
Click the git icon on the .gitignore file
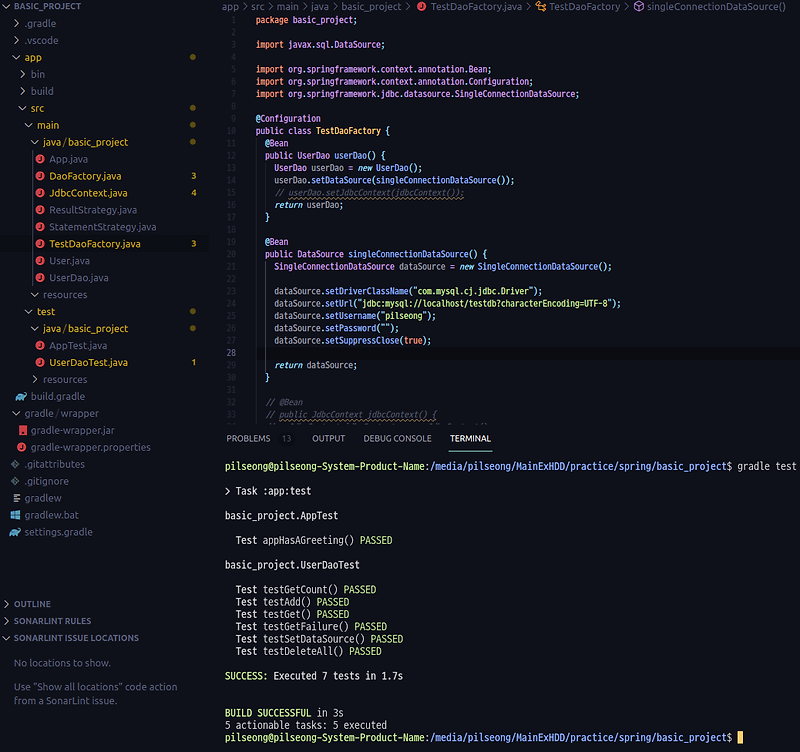[x=17, y=481]
